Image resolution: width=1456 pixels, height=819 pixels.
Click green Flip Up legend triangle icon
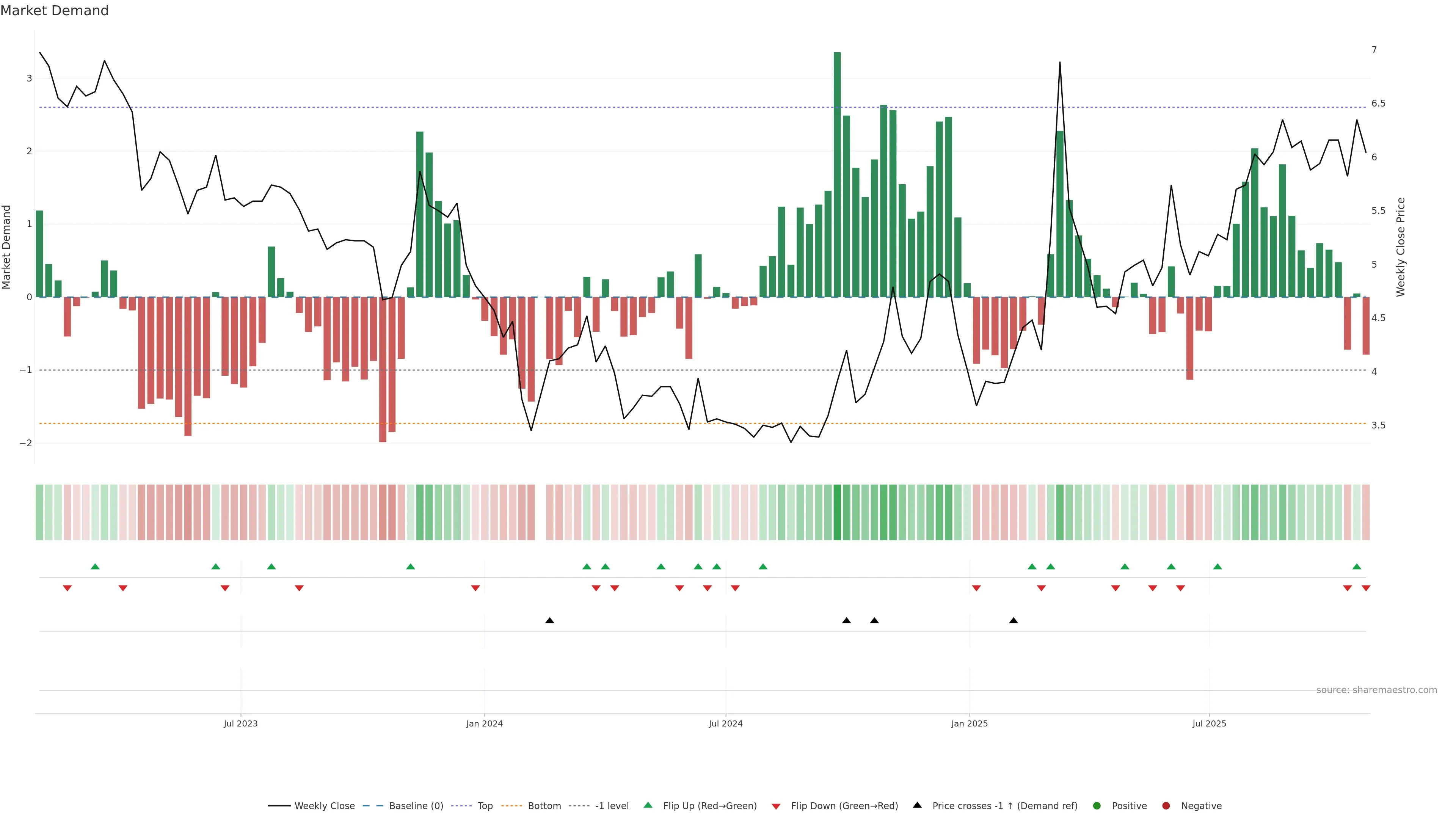coord(648,805)
